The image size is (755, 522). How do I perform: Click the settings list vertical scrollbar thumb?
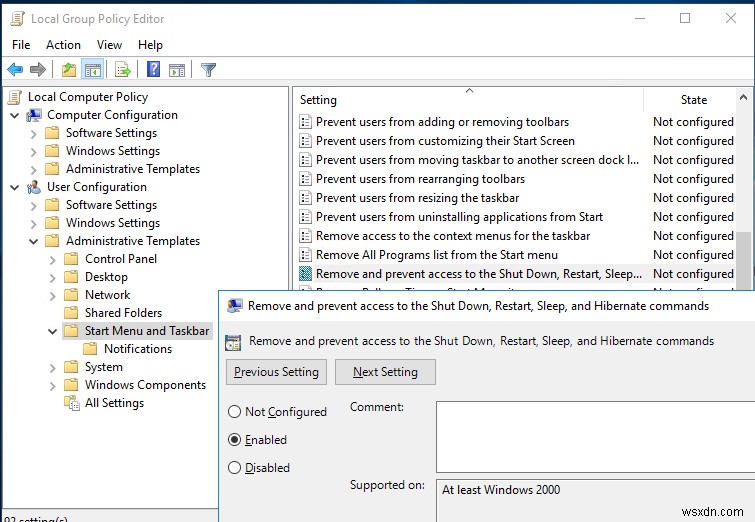pos(743,260)
